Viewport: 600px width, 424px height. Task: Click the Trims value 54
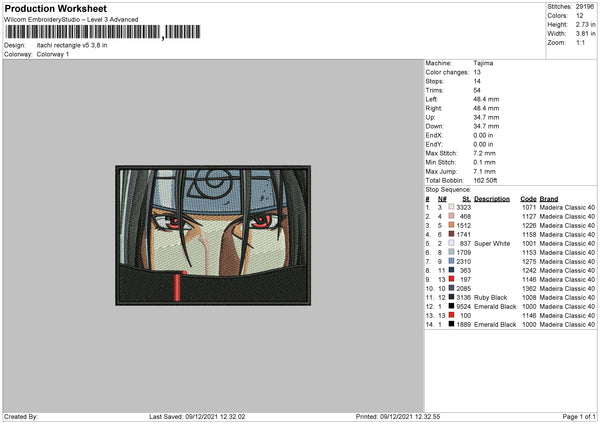477,90
